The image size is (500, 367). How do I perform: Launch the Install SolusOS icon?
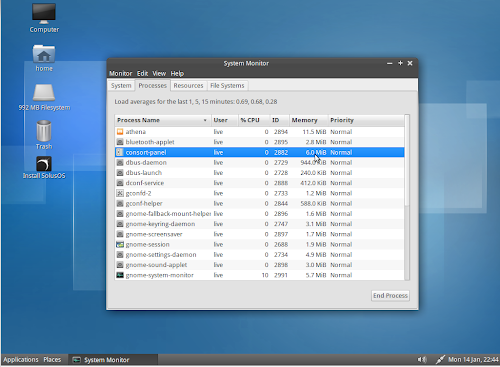point(44,164)
